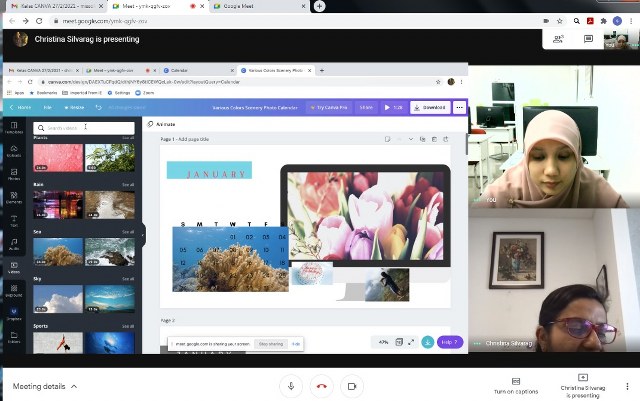Open zoom level 47% dropdown

click(383, 342)
